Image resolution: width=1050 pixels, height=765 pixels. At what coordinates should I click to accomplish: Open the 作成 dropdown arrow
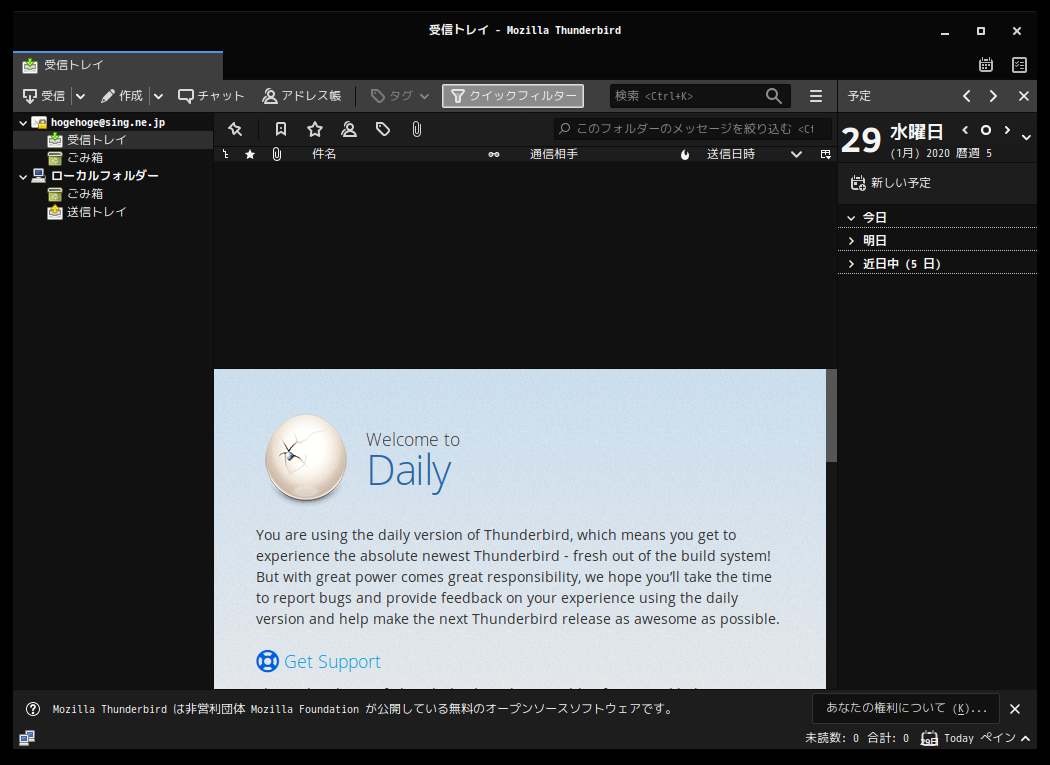tap(158, 96)
